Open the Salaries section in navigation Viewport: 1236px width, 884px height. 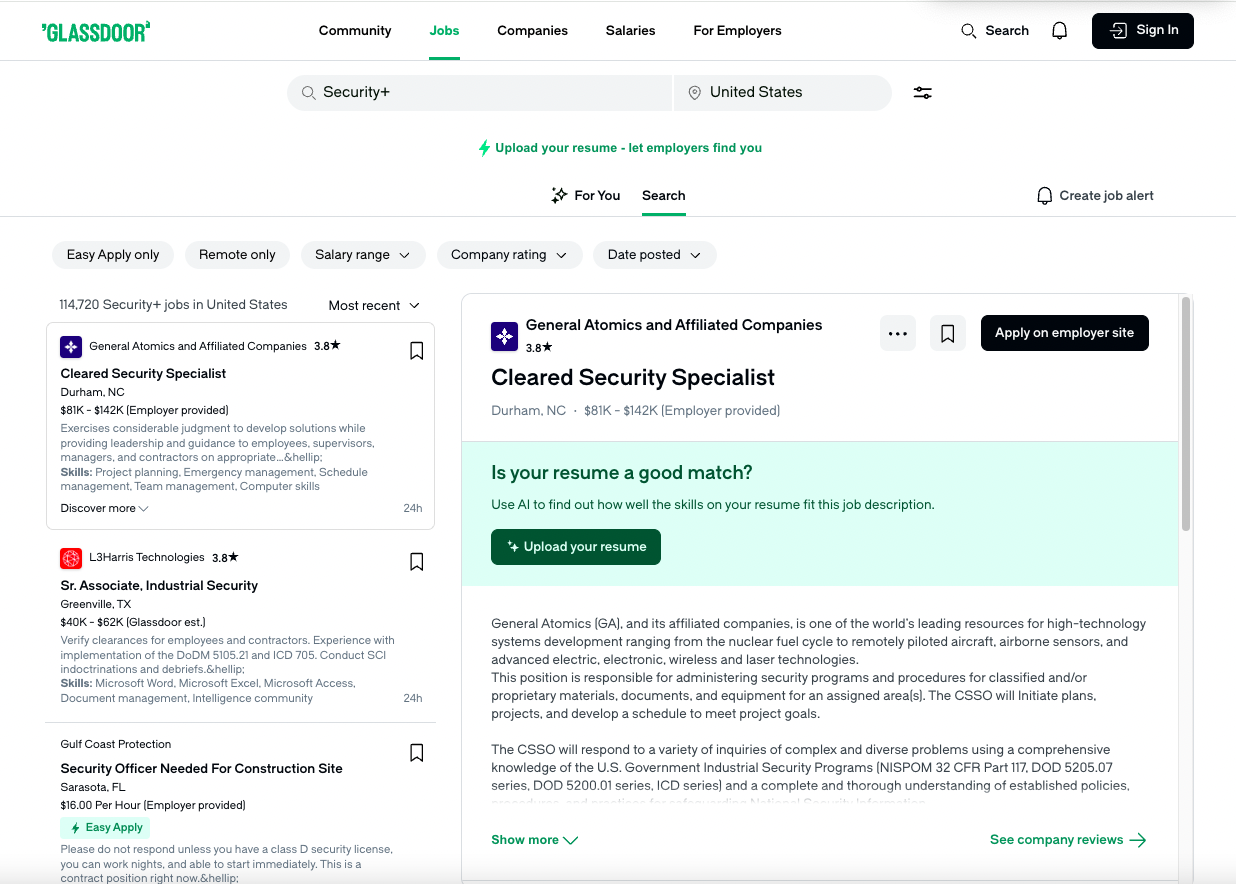coord(630,30)
